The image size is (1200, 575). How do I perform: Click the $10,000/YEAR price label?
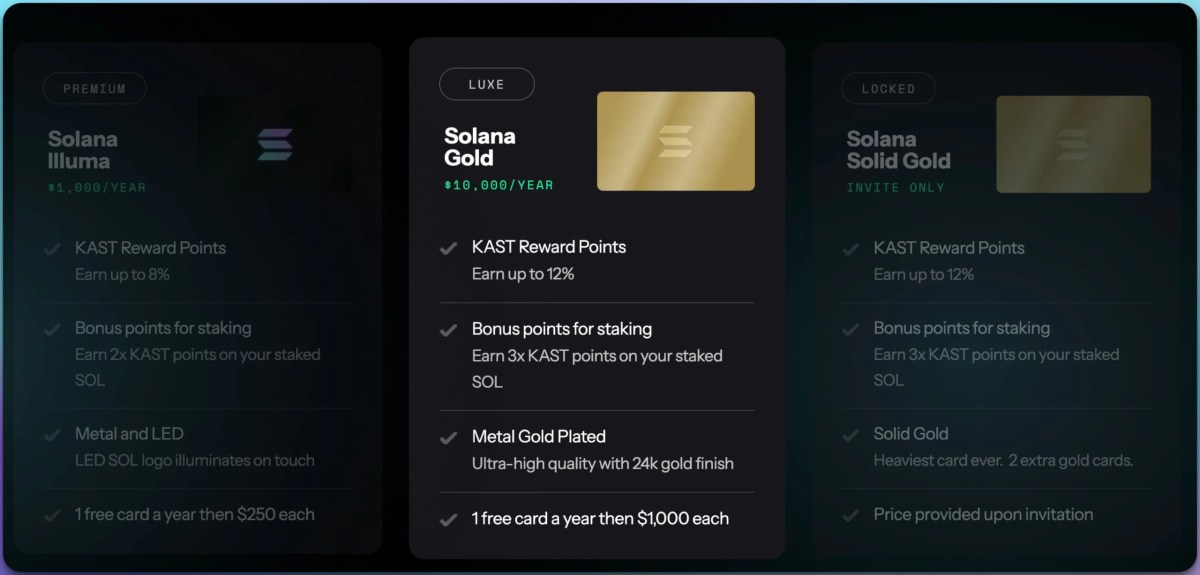(498, 185)
